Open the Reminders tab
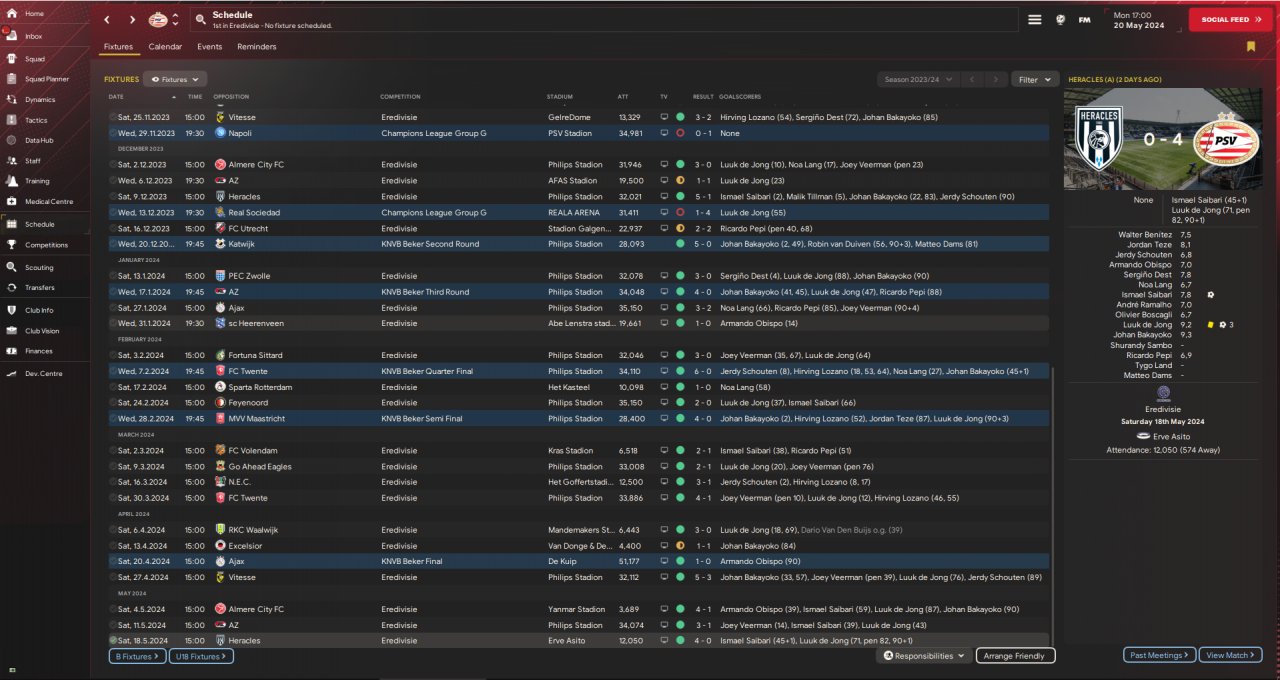Viewport: 1280px width, 680px height. pyautogui.click(x=257, y=47)
